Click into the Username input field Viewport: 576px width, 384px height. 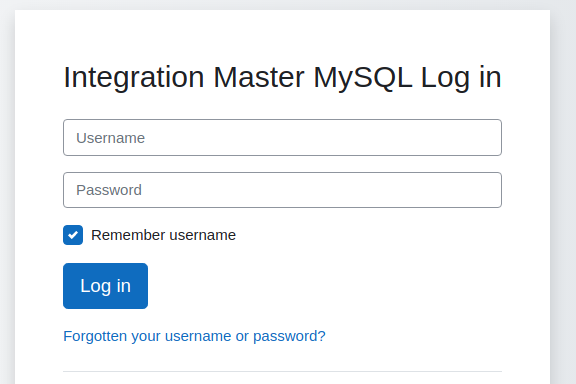(282, 137)
